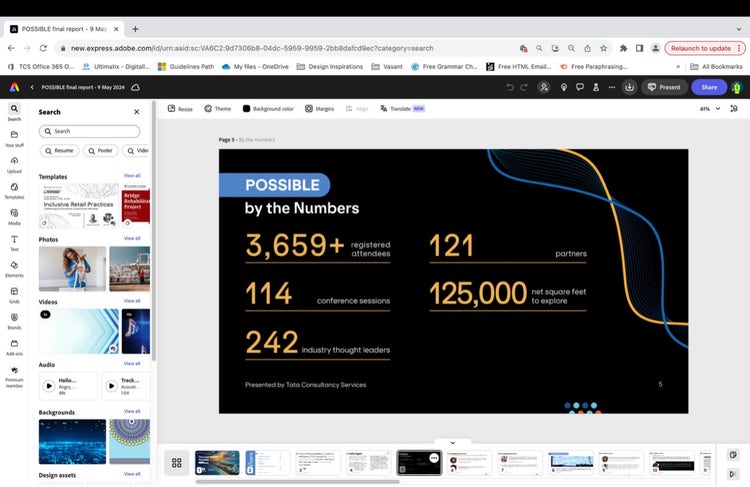Select the Resize toolbar option
750x487 pixels.
(x=180, y=108)
